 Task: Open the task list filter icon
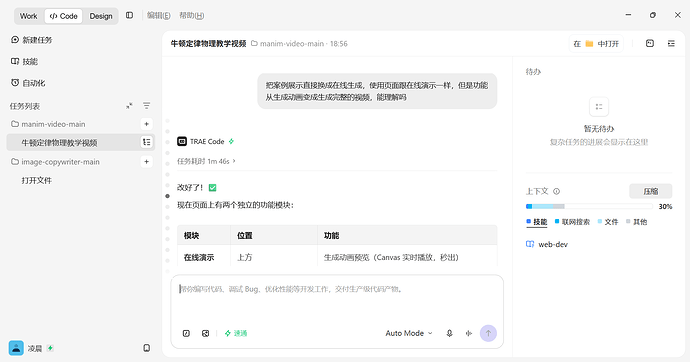(147, 106)
